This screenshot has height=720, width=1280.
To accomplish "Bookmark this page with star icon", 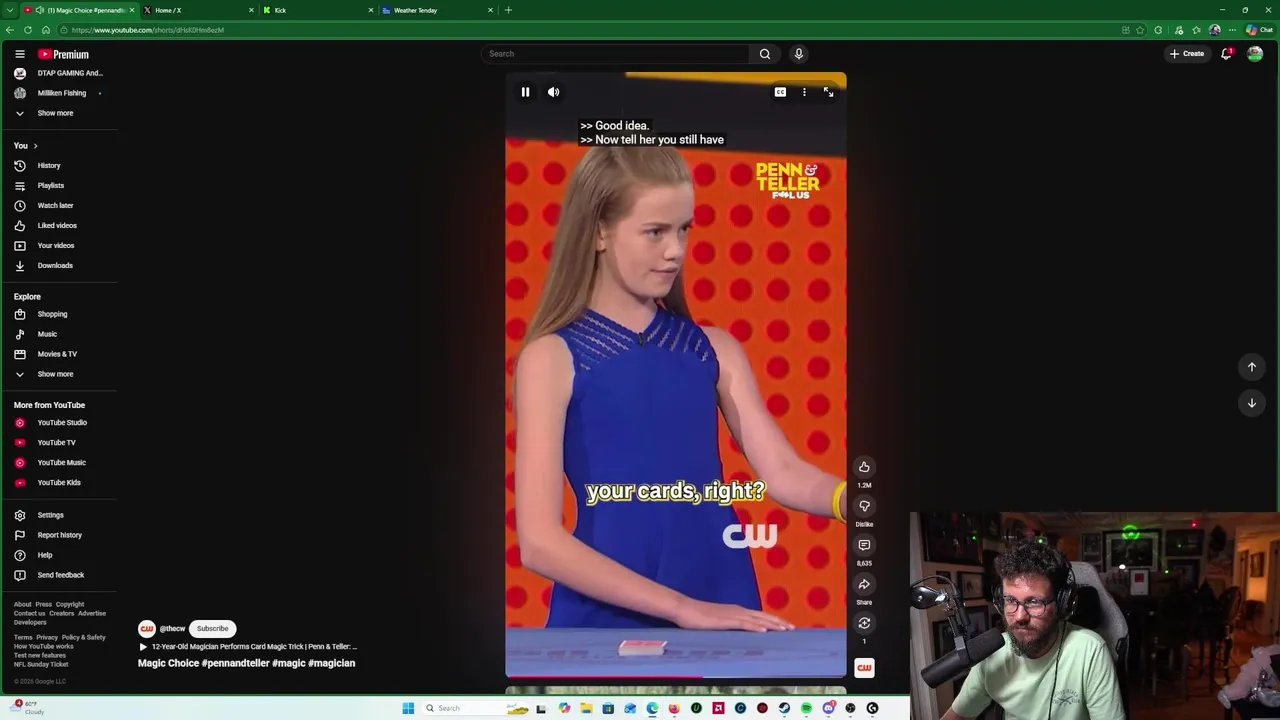I will pyautogui.click(x=1140, y=30).
